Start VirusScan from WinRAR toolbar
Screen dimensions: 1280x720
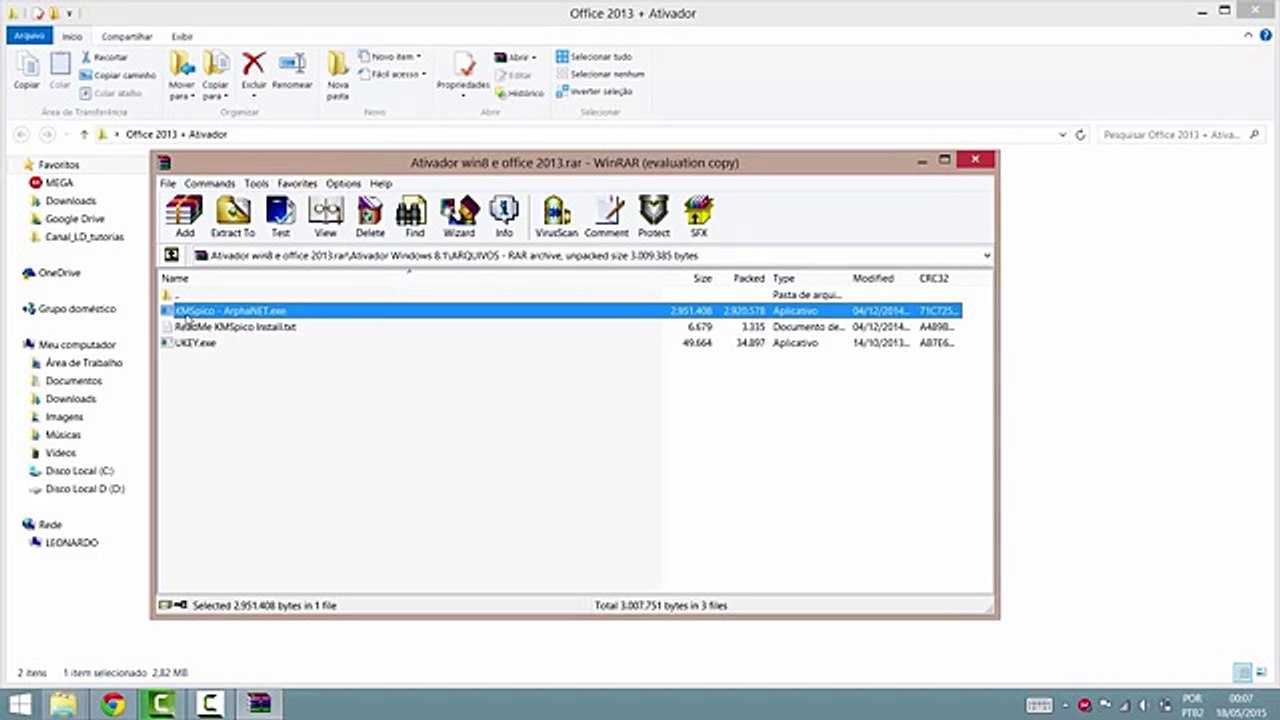(x=556, y=216)
